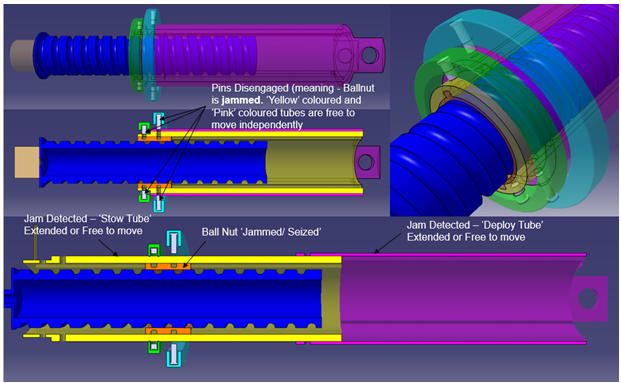Image resolution: width=621 pixels, height=383 pixels.
Task: Select the 'Ball Nut Jammed/ Seized' label
Action: [x=261, y=232]
